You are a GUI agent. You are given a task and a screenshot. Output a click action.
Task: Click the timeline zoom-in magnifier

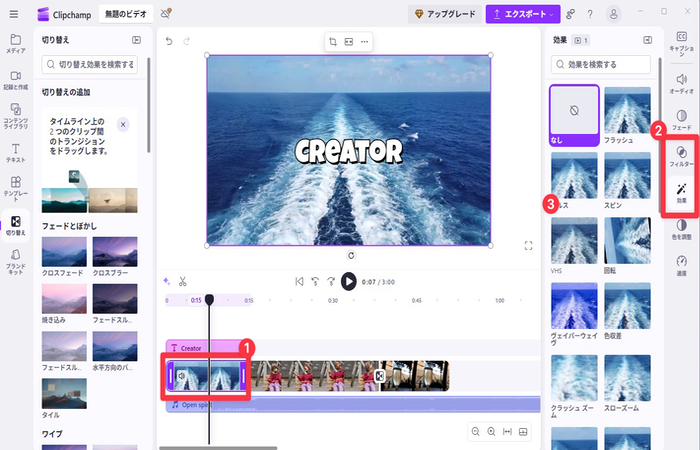(491, 431)
